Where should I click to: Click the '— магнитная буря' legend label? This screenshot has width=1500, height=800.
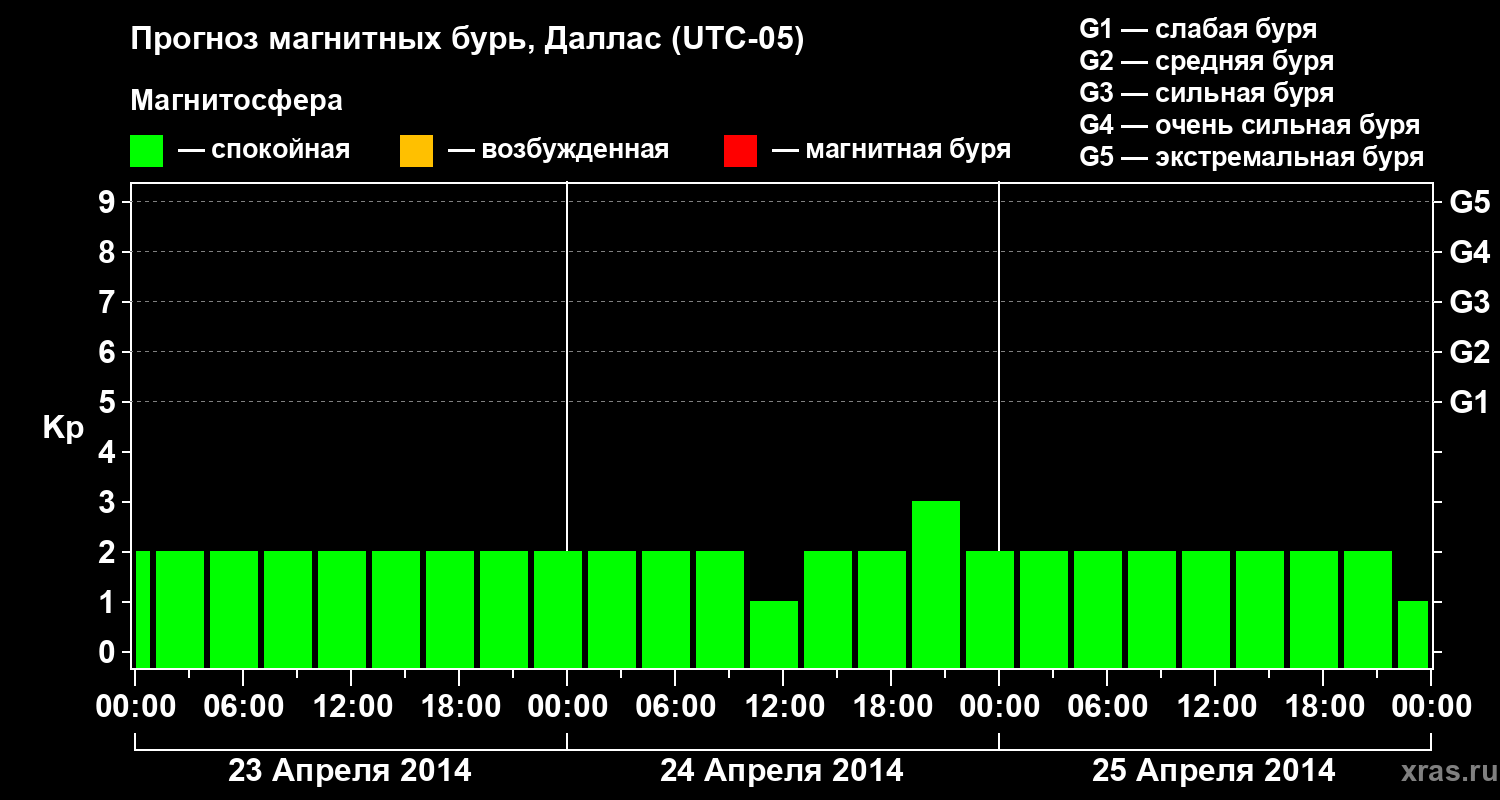coord(892,150)
